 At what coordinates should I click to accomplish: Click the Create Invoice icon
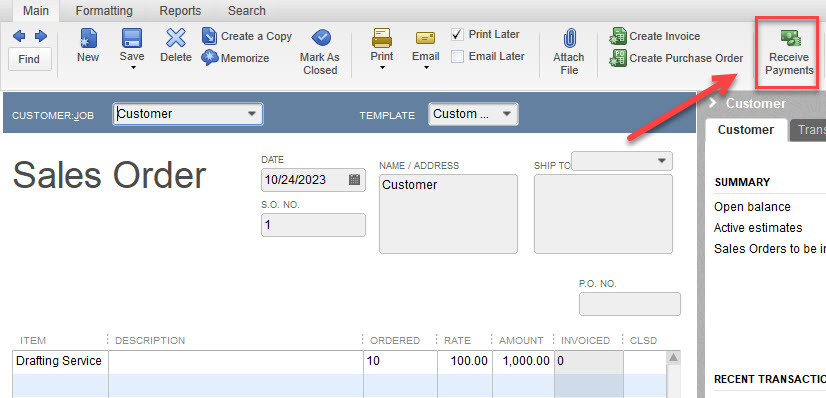point(618,36)
